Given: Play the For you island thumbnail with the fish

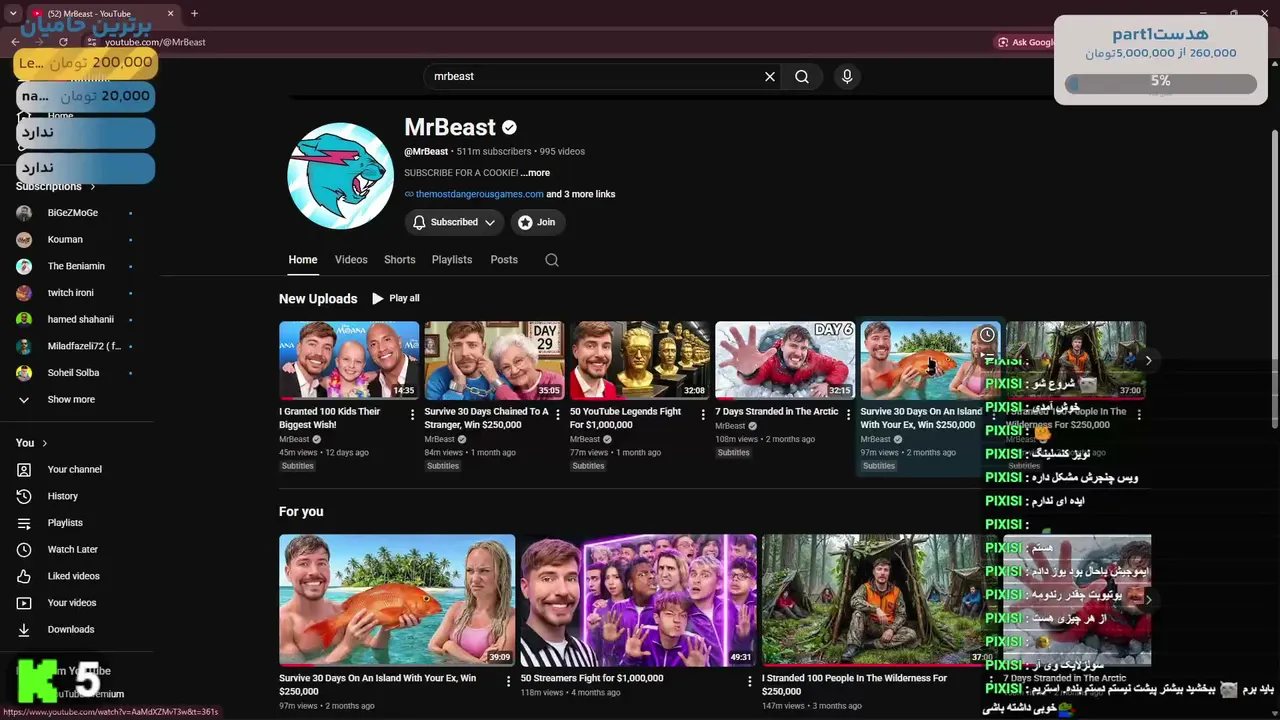Looking at the screenshot, I should pyautogui.click(x=397, y=600).
